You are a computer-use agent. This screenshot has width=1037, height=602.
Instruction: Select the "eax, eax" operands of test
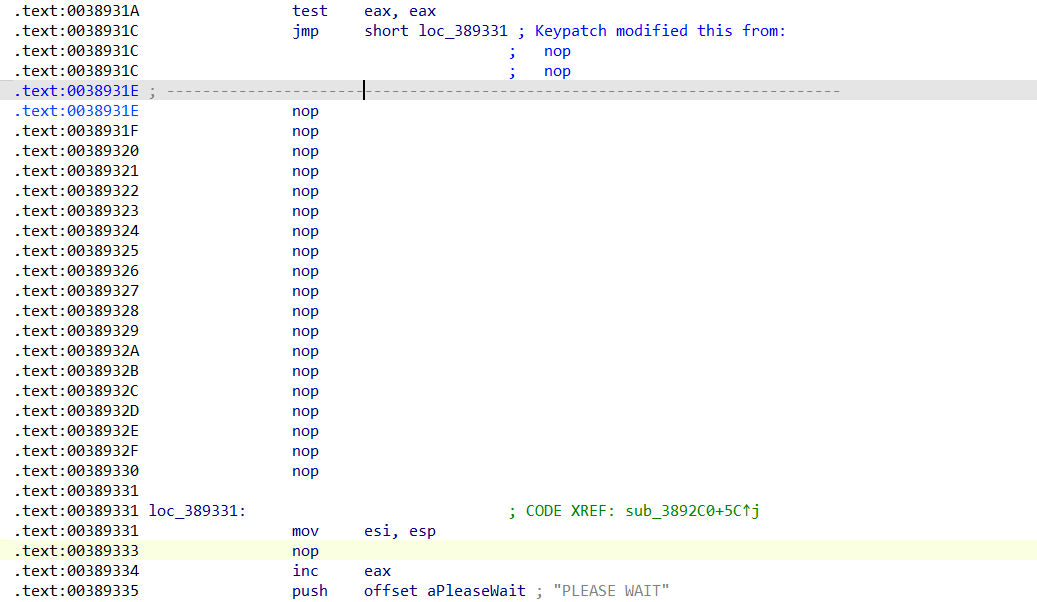(400, 11)
